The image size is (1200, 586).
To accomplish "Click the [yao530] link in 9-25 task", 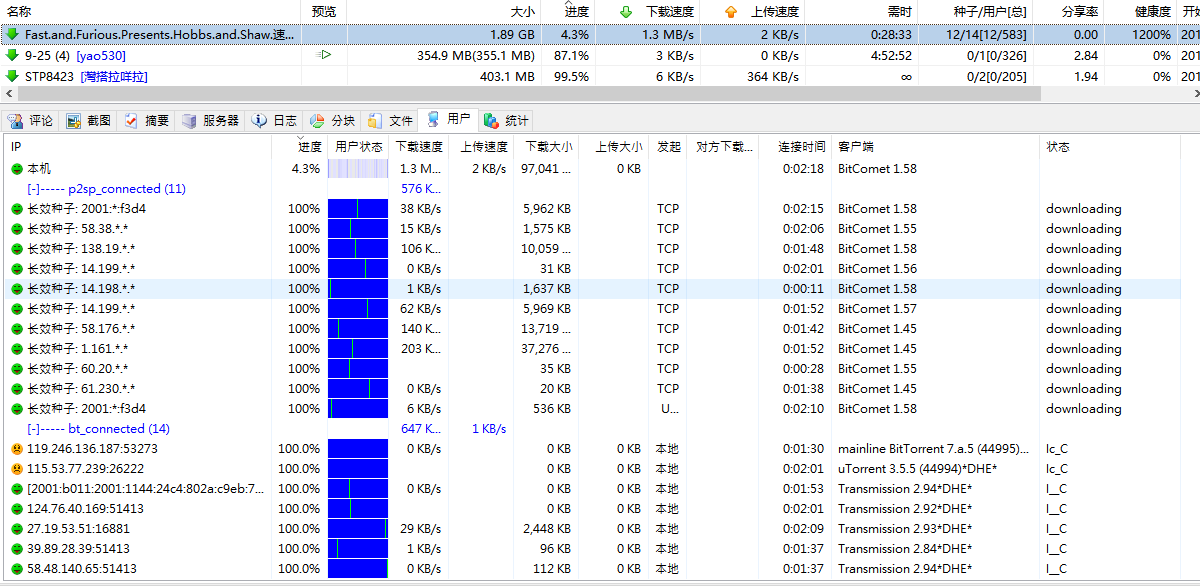I will [101, 56].
